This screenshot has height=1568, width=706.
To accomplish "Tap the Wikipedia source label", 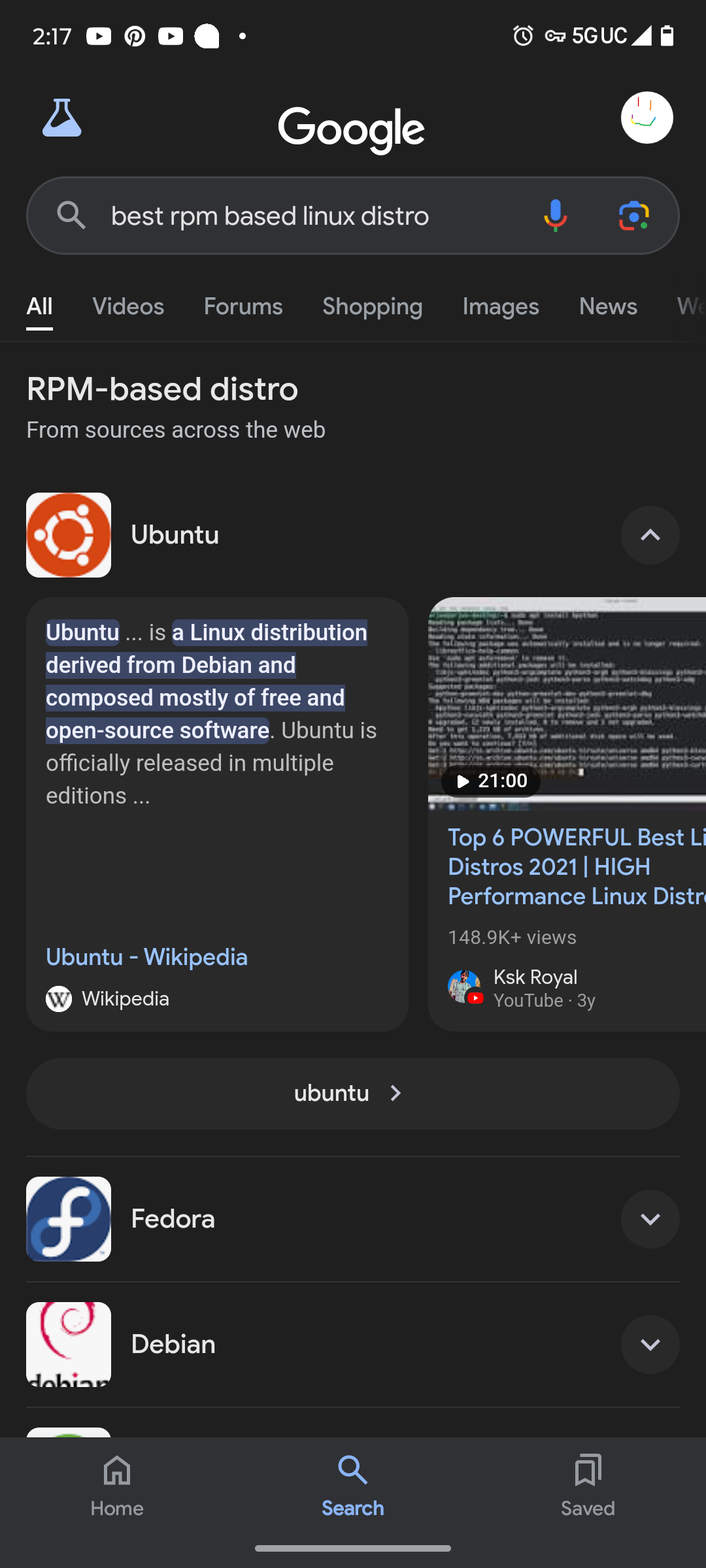I will coord(126,999).
